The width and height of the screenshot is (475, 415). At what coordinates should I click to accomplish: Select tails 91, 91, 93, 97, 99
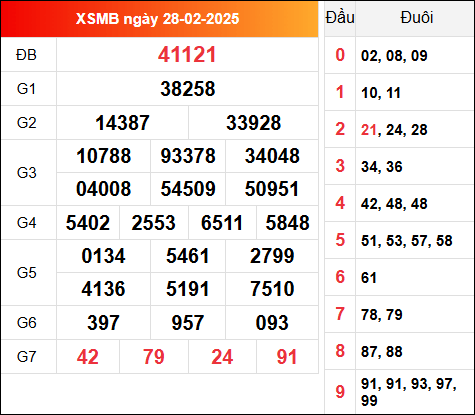[409, 392]
